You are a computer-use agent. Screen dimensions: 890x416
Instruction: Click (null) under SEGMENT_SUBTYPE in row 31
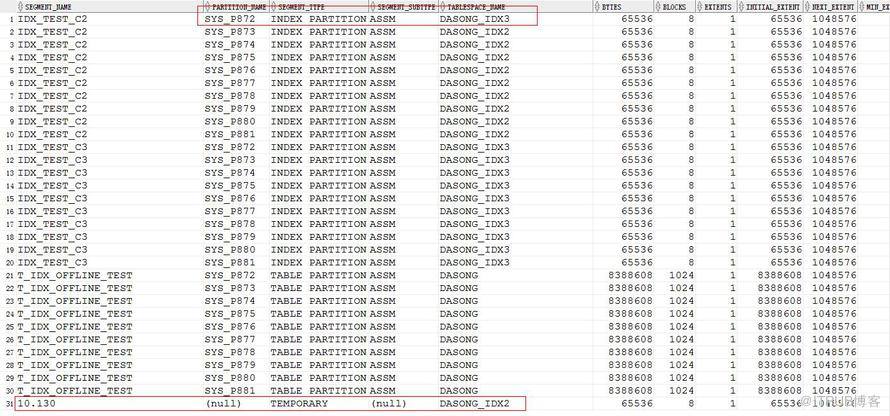point(389,404)
